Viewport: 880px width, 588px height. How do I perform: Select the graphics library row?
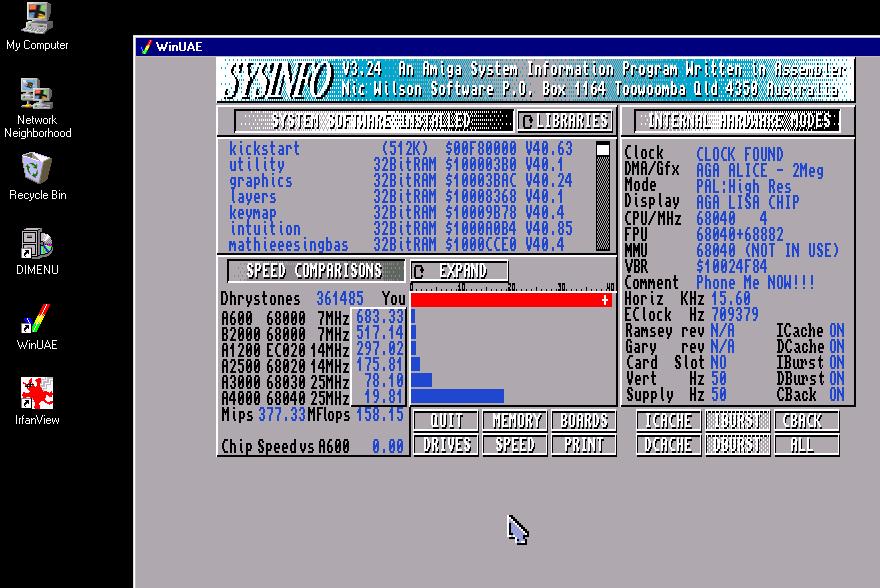pyautogui.click(x=401, y=181)
